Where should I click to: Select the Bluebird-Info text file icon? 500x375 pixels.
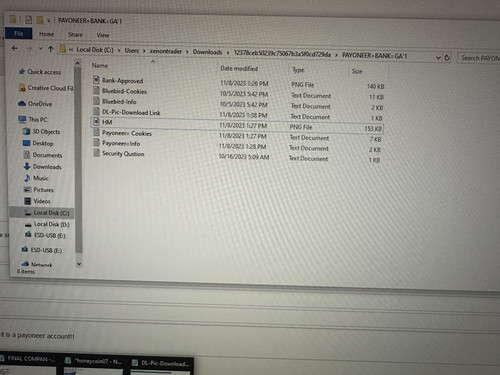pos(96,100)
